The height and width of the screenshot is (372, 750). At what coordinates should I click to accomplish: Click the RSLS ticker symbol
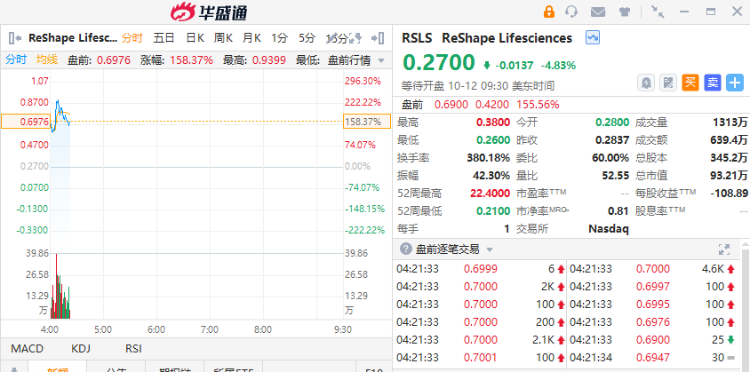[x=417, y=38]
